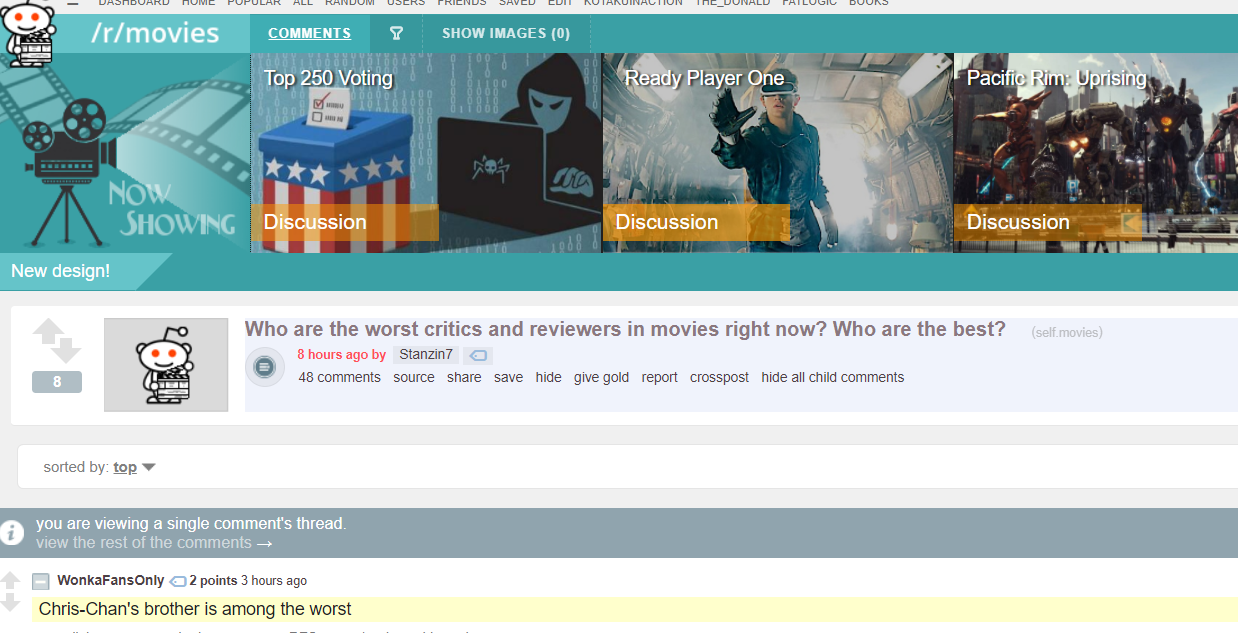Viewport: 1238px width, 633px height.
Task: View the rest of the comments
Action: click(x=154, y=543)
